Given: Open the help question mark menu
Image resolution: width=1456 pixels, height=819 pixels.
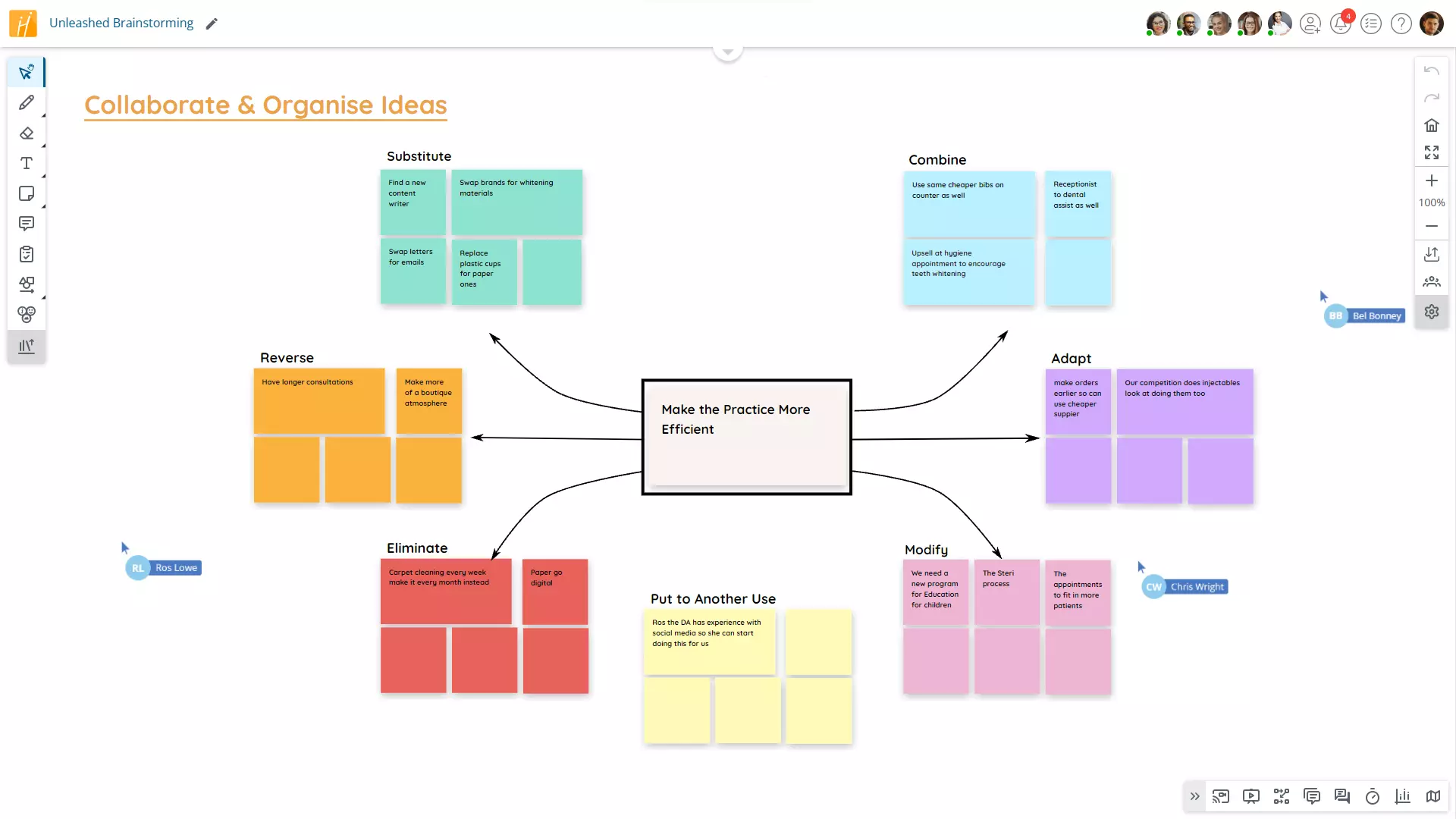Looking at the screenshot, I should (x=1401, y=24).
